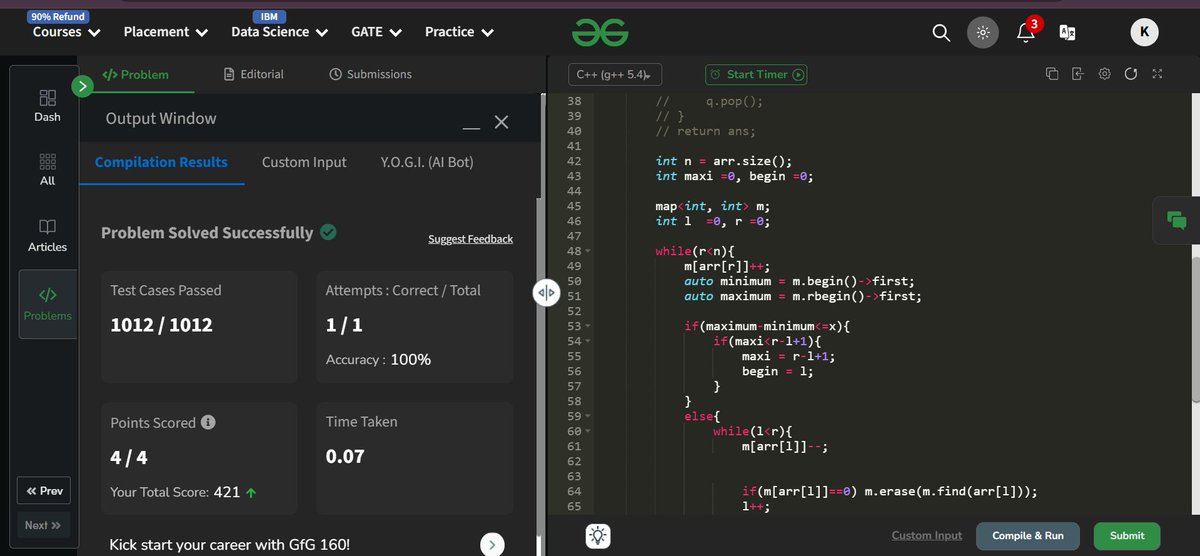Click the Compile & Run button

coord(1027,536)
